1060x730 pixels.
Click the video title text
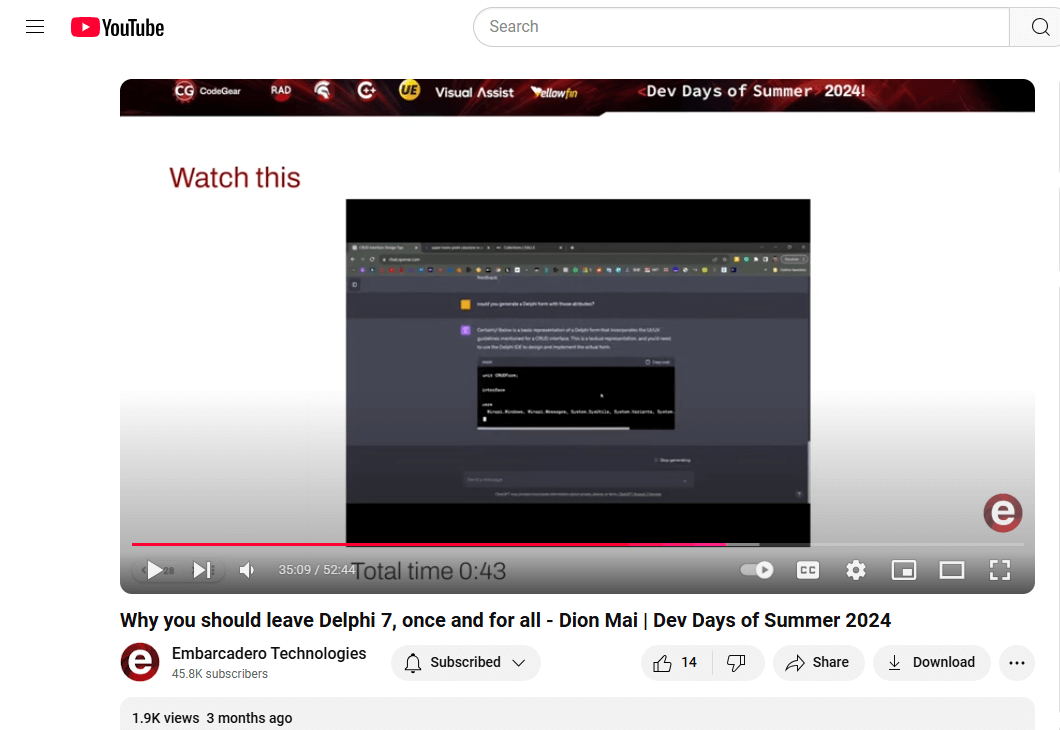click(x=506, y=620)
